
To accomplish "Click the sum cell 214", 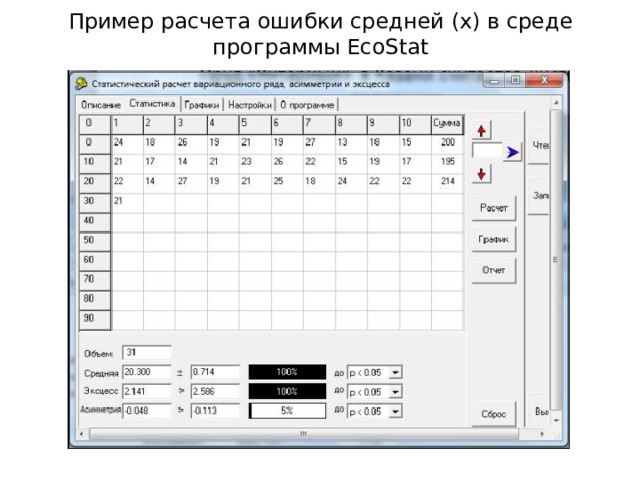I will 447,182.
